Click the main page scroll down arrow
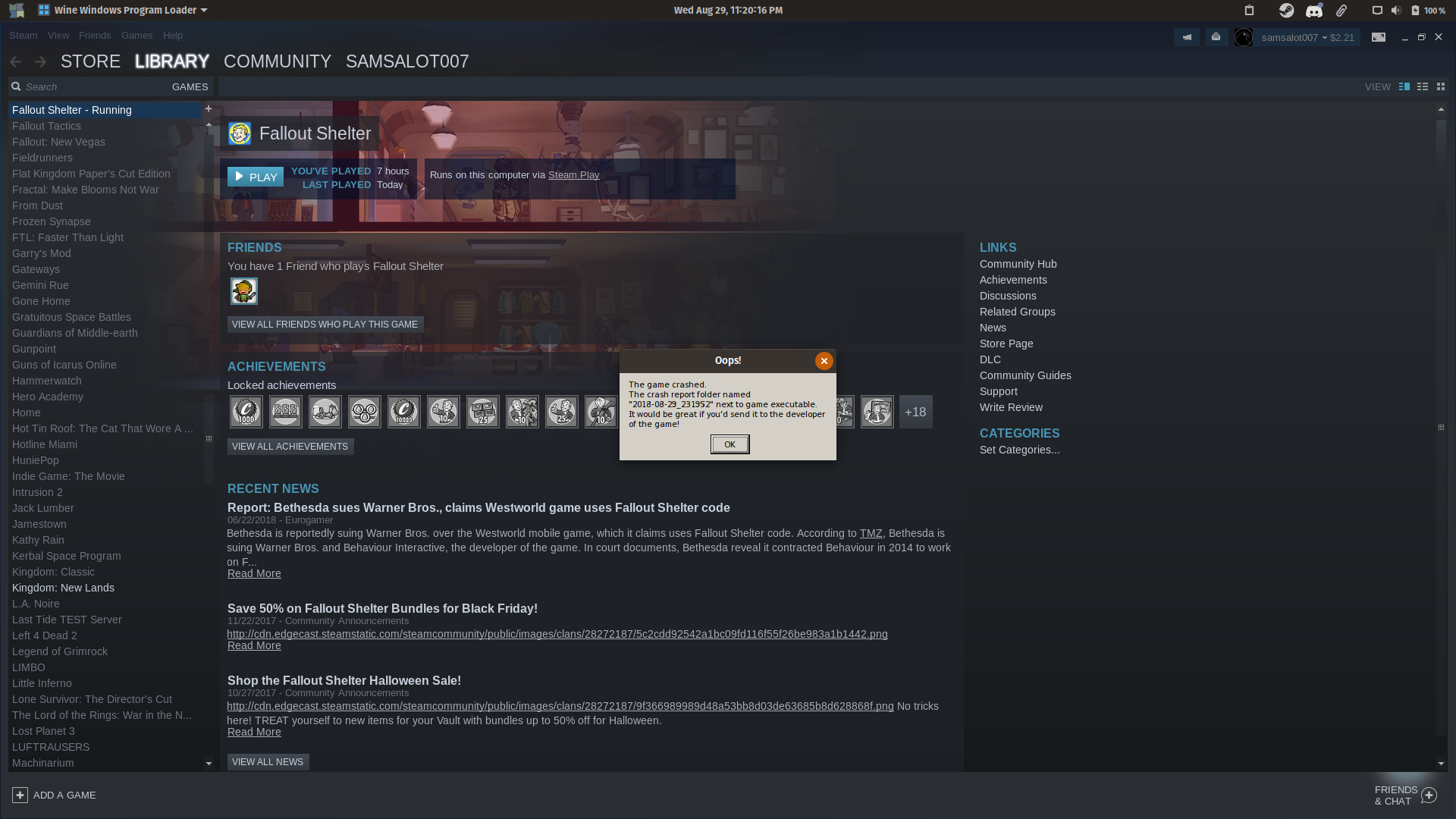This screenshot has width=1456, height=819. point(1441,764)
